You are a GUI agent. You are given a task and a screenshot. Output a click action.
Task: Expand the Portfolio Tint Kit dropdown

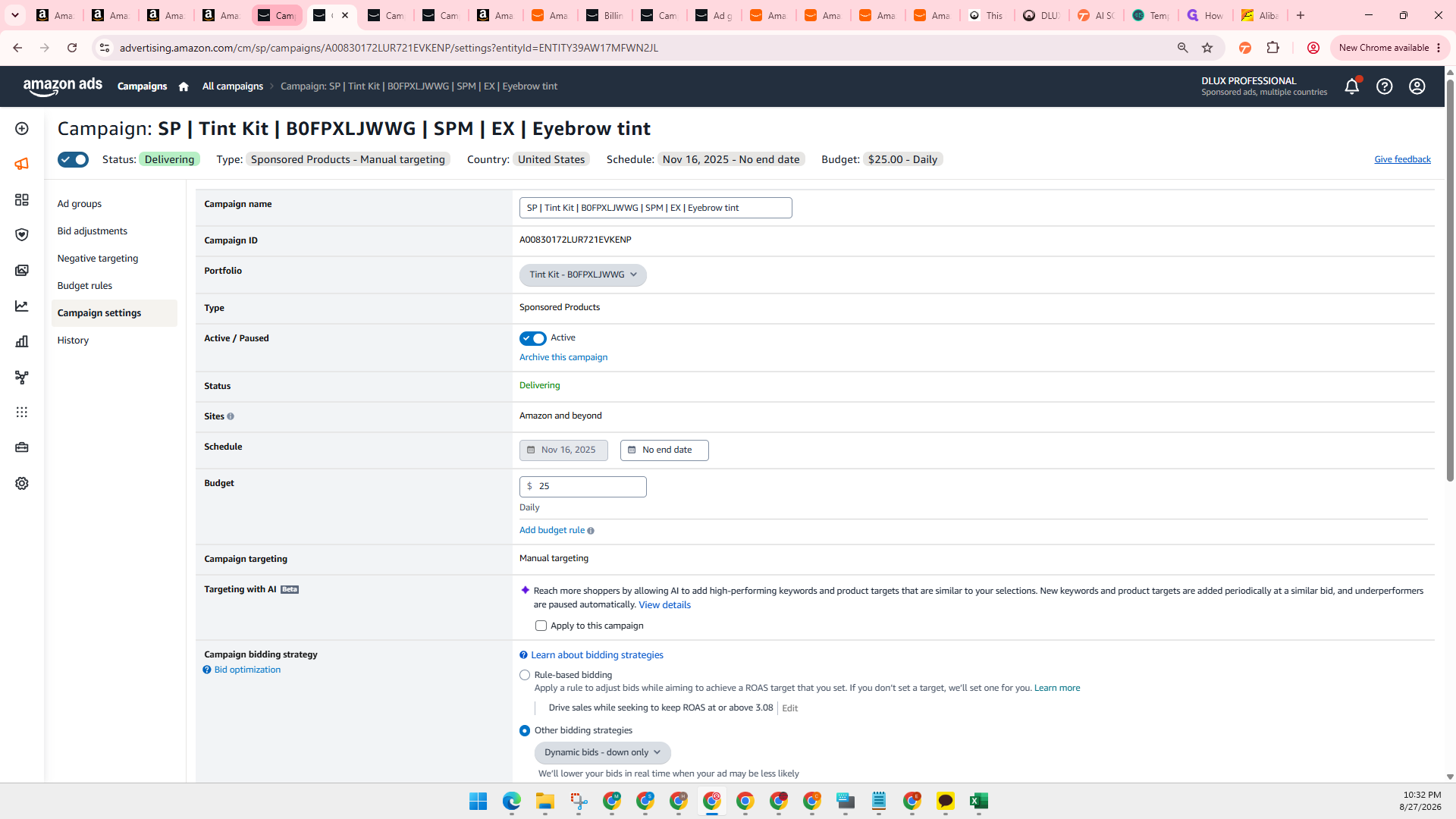pos(583,275)
